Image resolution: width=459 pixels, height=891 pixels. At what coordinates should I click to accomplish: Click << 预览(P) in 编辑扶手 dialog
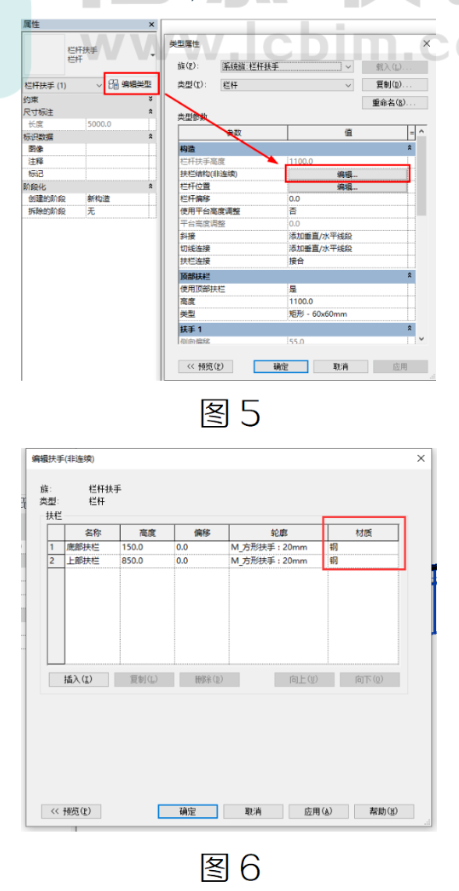point(71,811)
